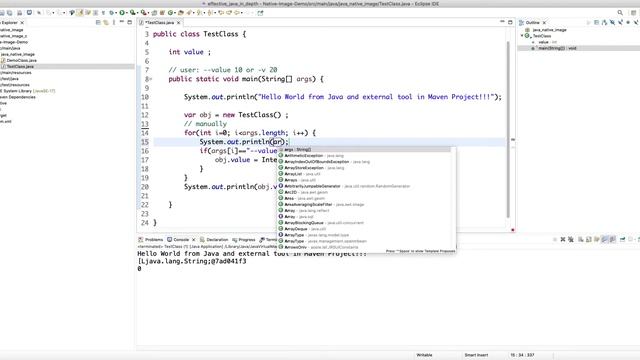Click console output '[Ljava.lang.String;@7ad041f3'
Screen dimensions: 640x360
(x=192, y=261)
